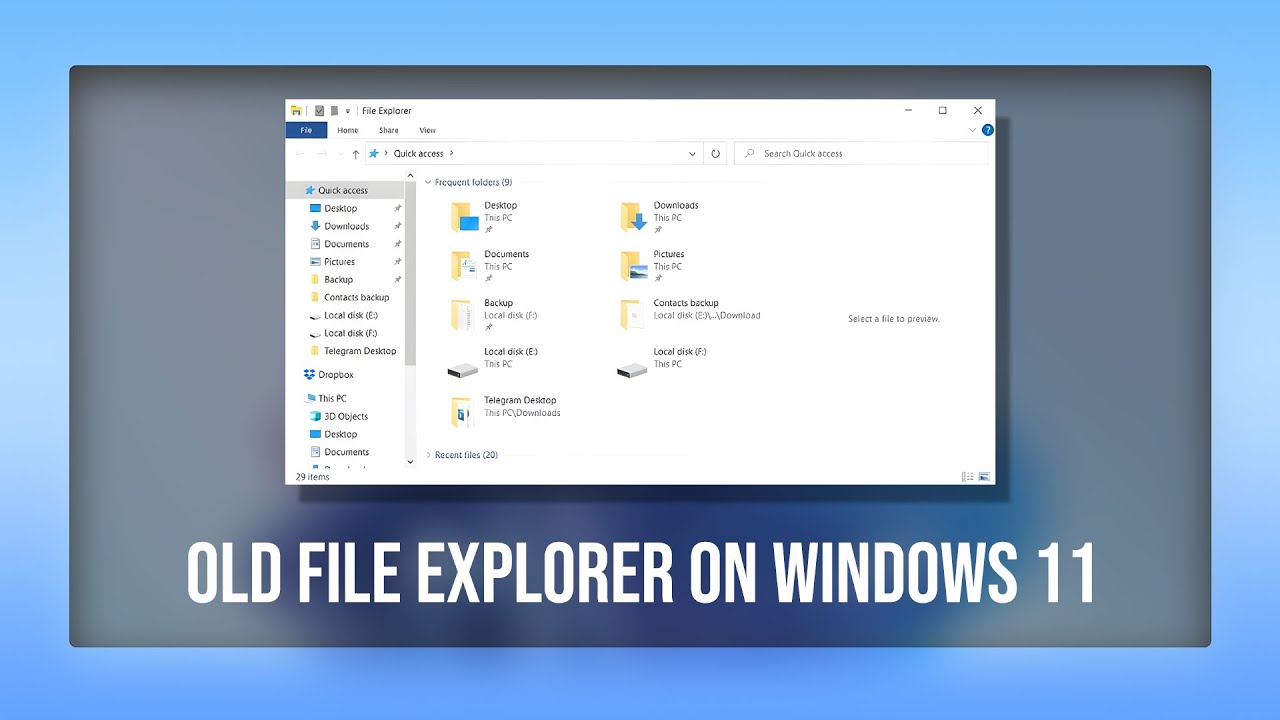Expand the ribbon with the chevron

click(973, 130)
